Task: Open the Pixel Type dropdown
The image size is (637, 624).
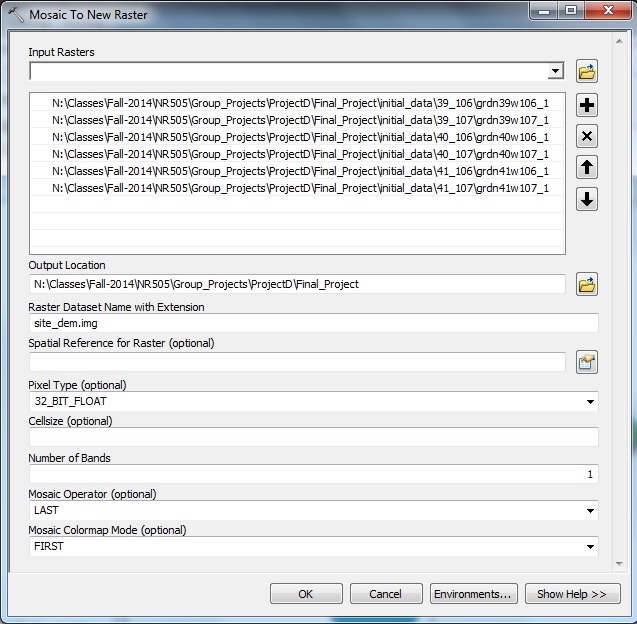Action: (x=589, y=402)
